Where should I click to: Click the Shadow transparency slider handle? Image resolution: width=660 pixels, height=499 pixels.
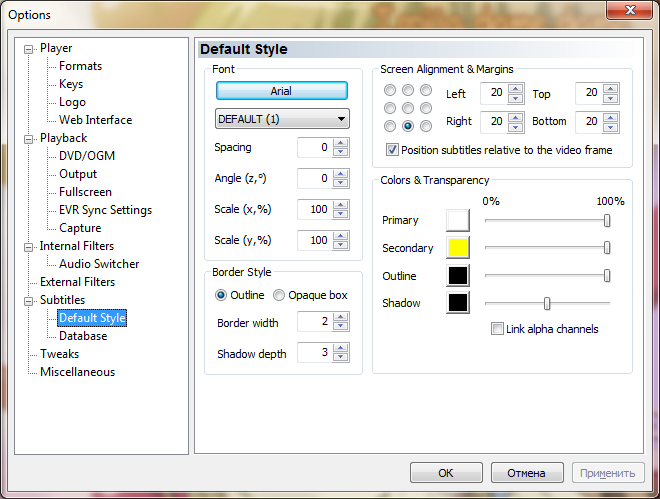click(547, 303)
